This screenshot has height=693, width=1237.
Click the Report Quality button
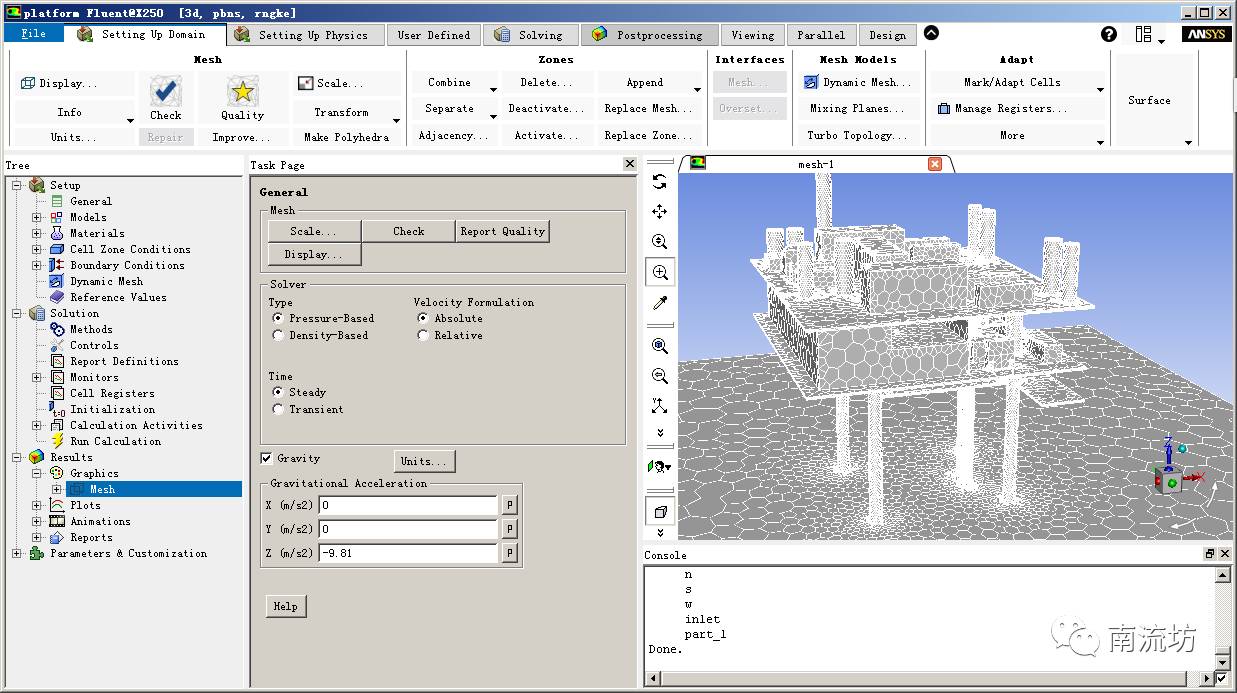[502, 231]
